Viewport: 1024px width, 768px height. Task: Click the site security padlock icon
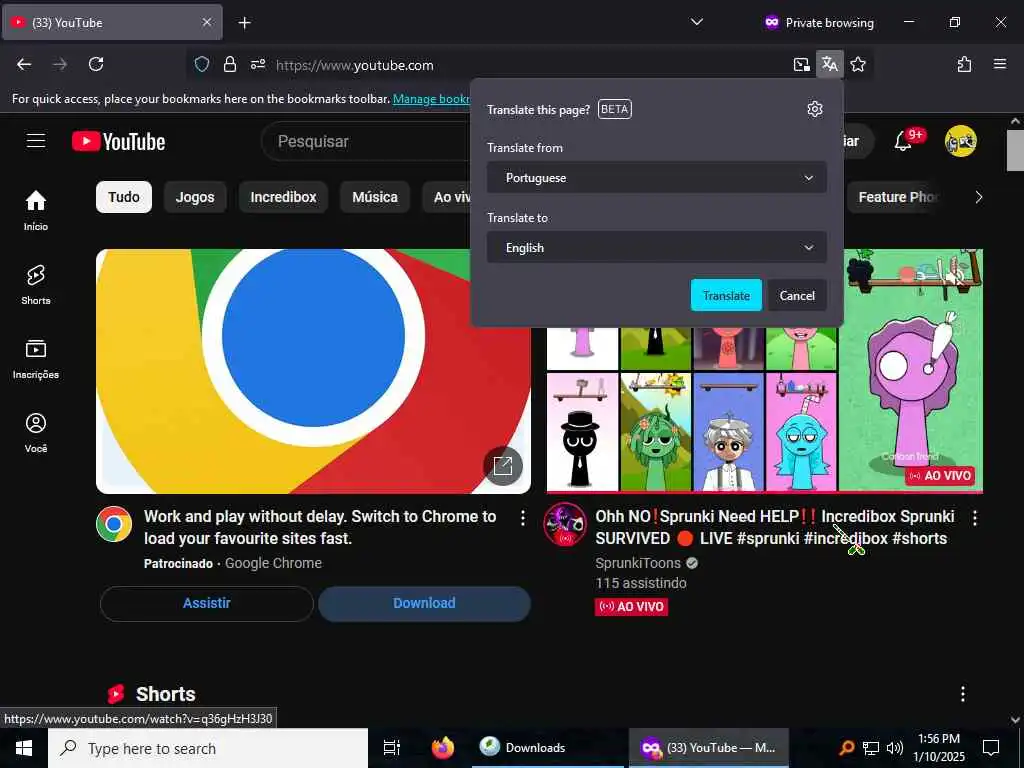tap(229, 64)
